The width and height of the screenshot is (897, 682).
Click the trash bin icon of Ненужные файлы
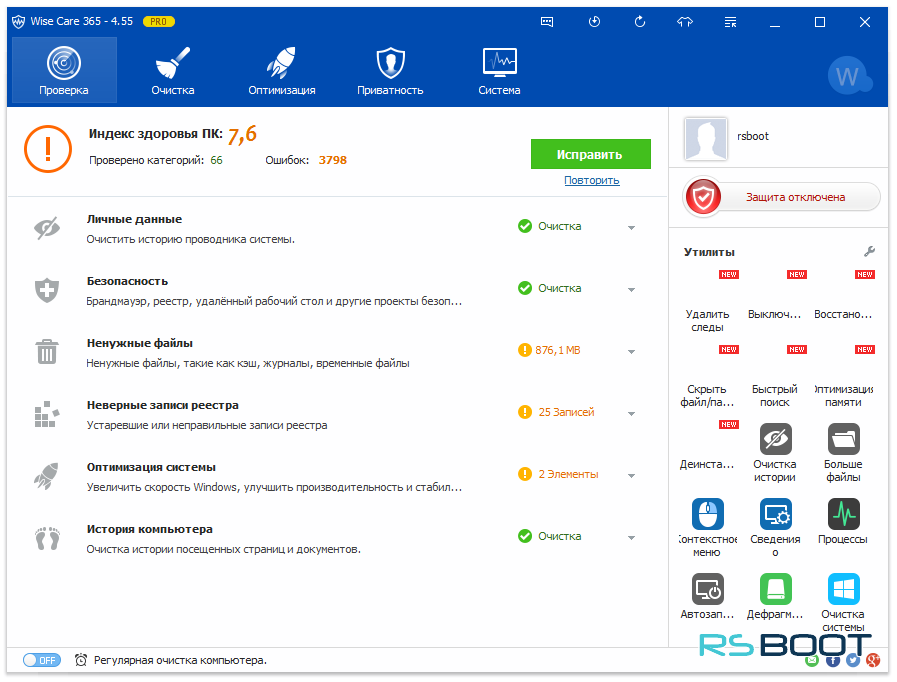tap(47, 351)
